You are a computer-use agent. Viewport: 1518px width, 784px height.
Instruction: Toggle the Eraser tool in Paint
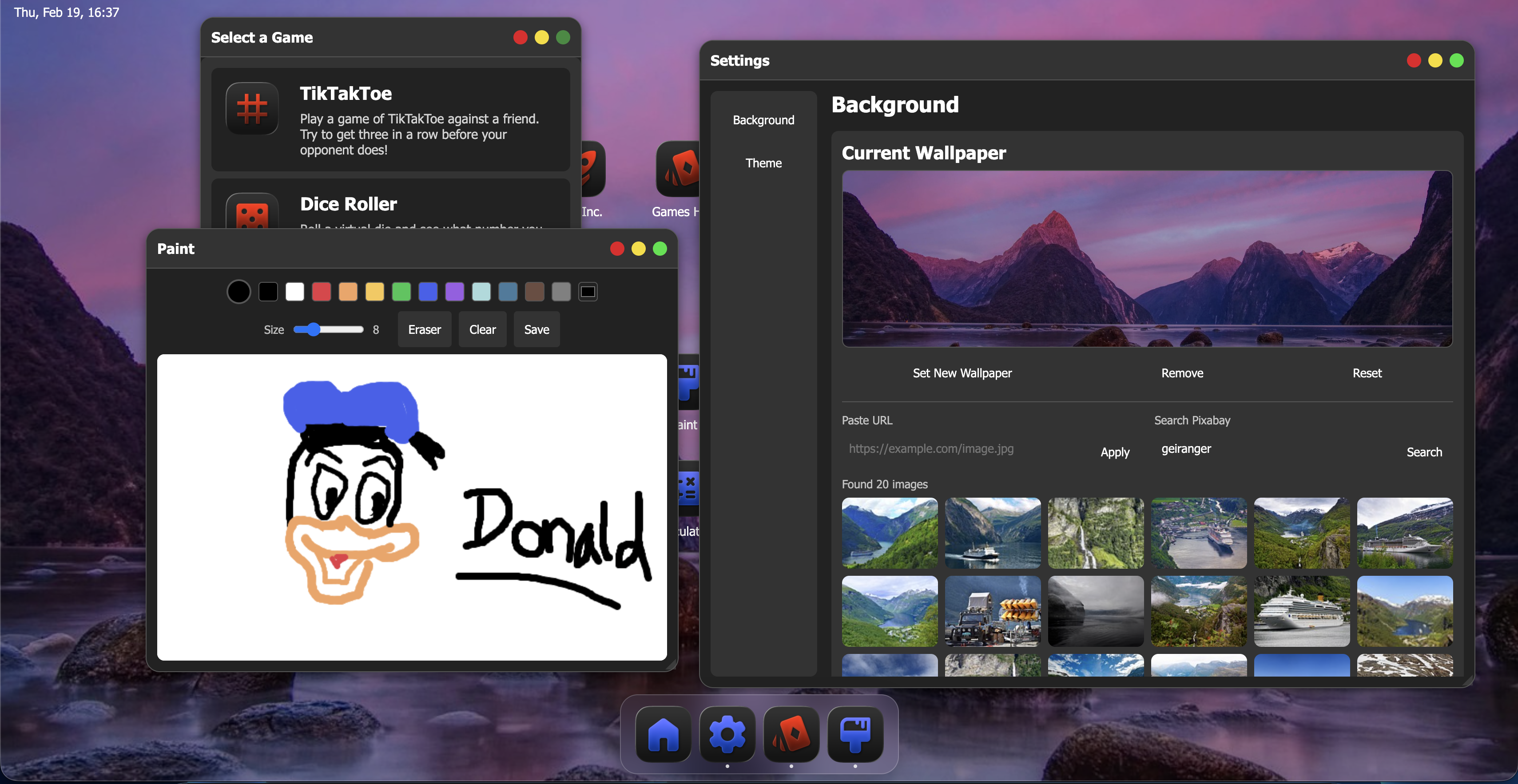(x=424, y=330)
